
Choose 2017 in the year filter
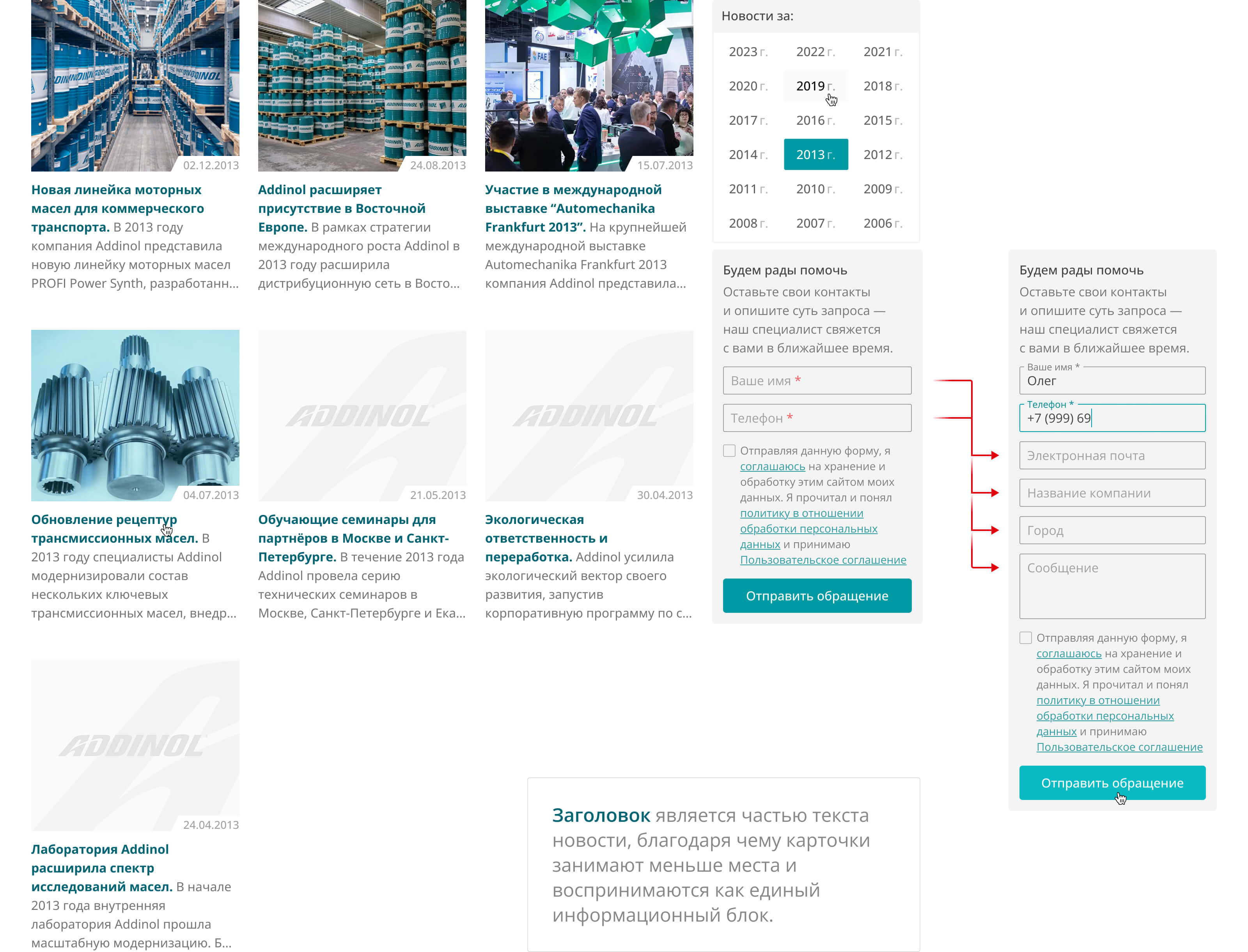pos(748,120)
